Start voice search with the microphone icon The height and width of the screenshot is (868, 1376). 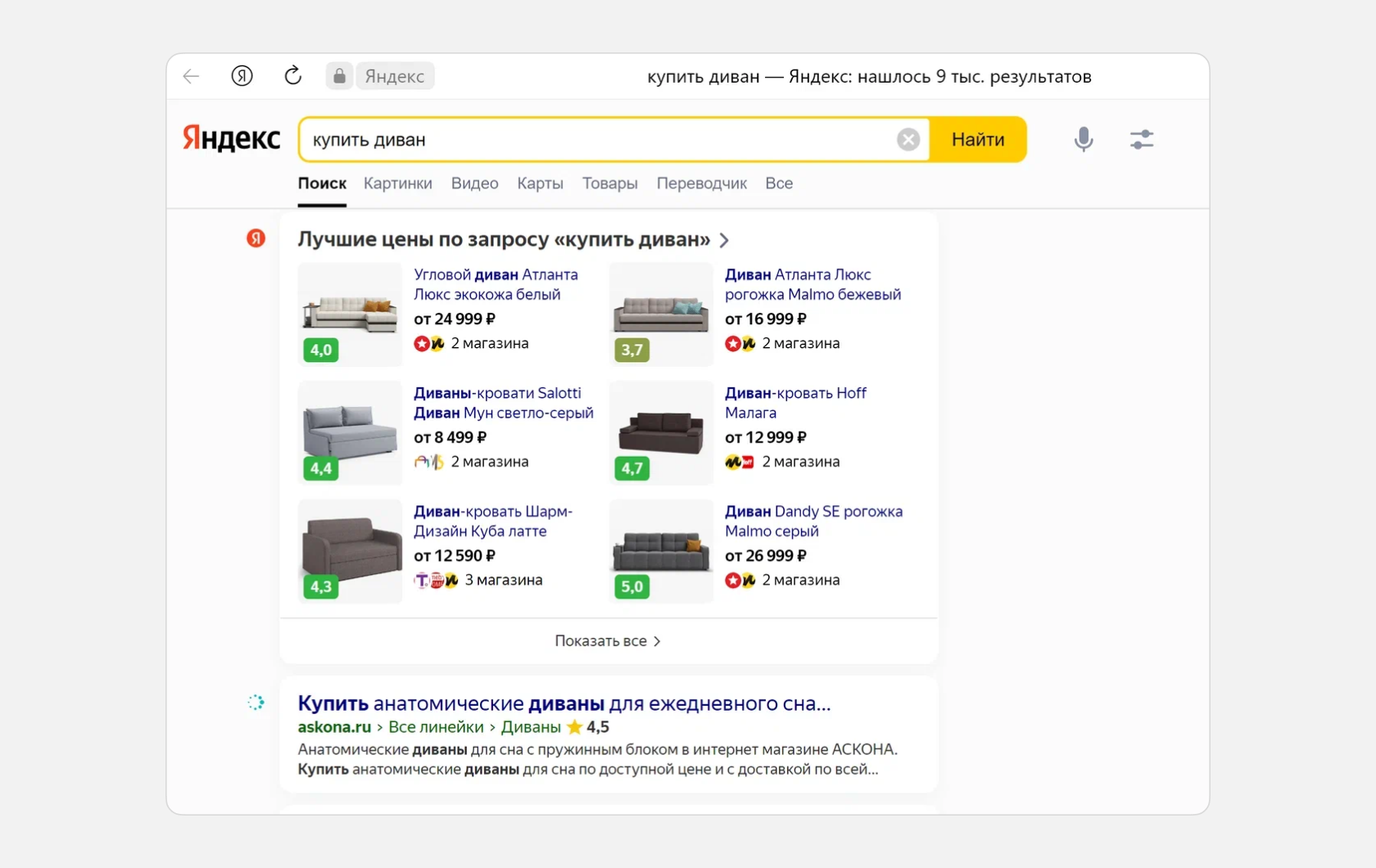[1084, 139]
